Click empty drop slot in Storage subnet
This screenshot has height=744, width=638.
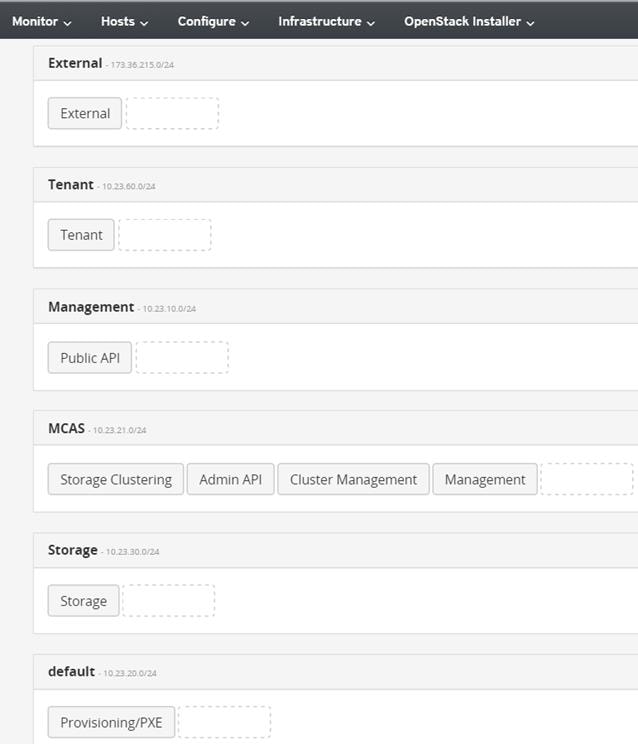(x=168, y=601)
